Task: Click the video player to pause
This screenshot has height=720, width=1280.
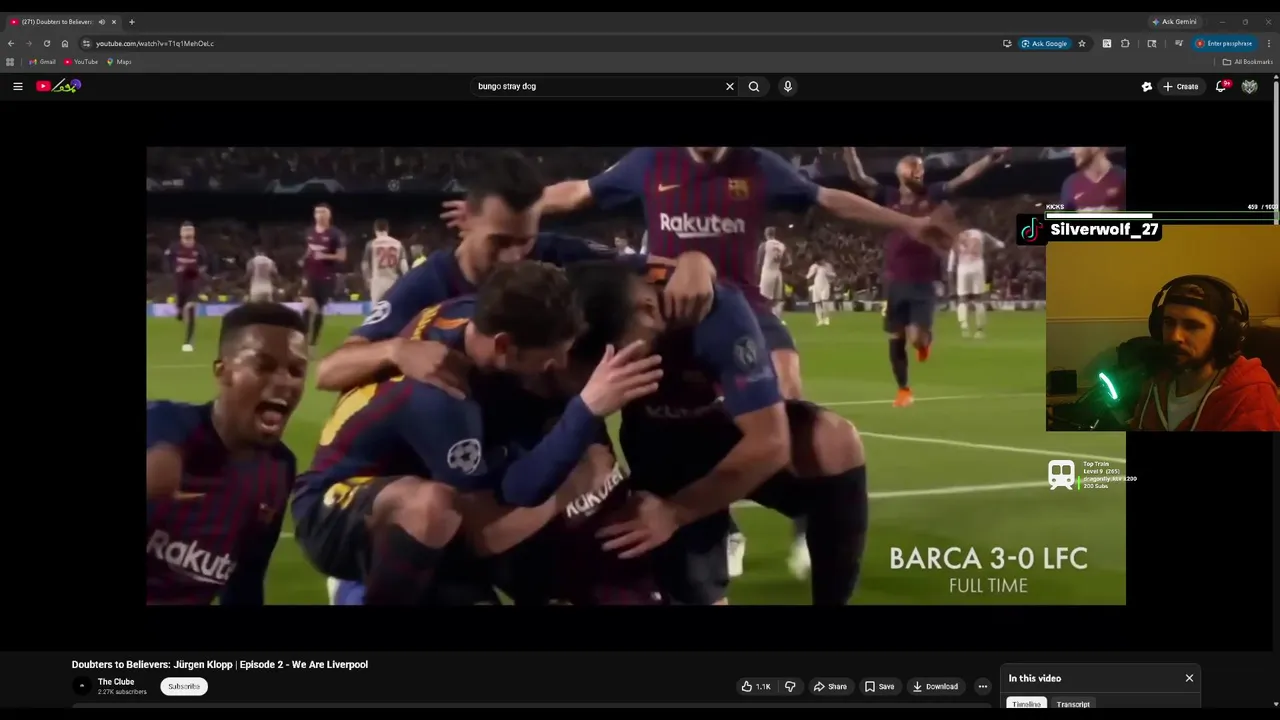Action: tap(636, 376)
